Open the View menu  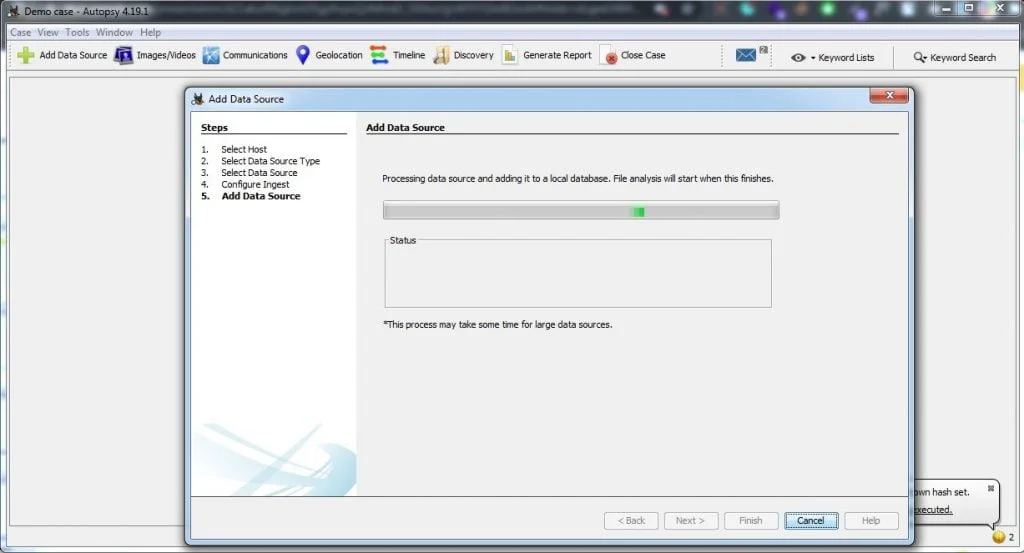[x=48, y=32]
